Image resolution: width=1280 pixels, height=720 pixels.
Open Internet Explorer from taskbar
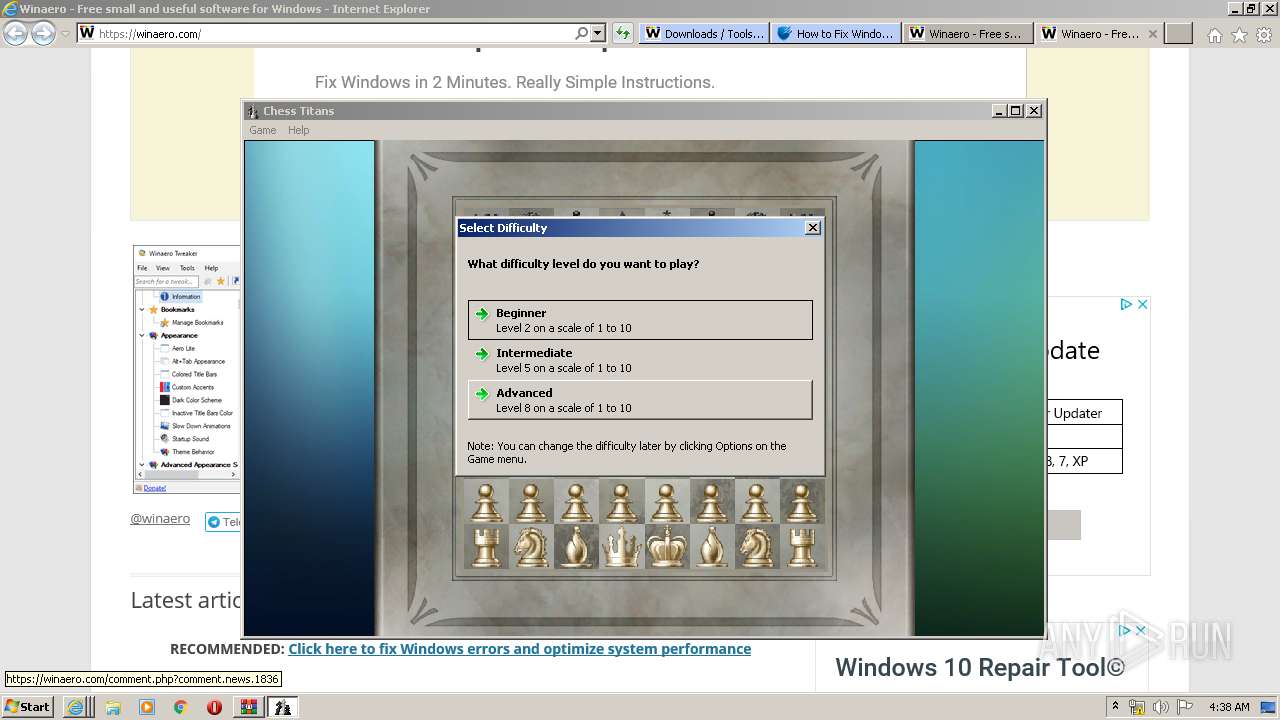pyautogui.click(x=75, y=707)
